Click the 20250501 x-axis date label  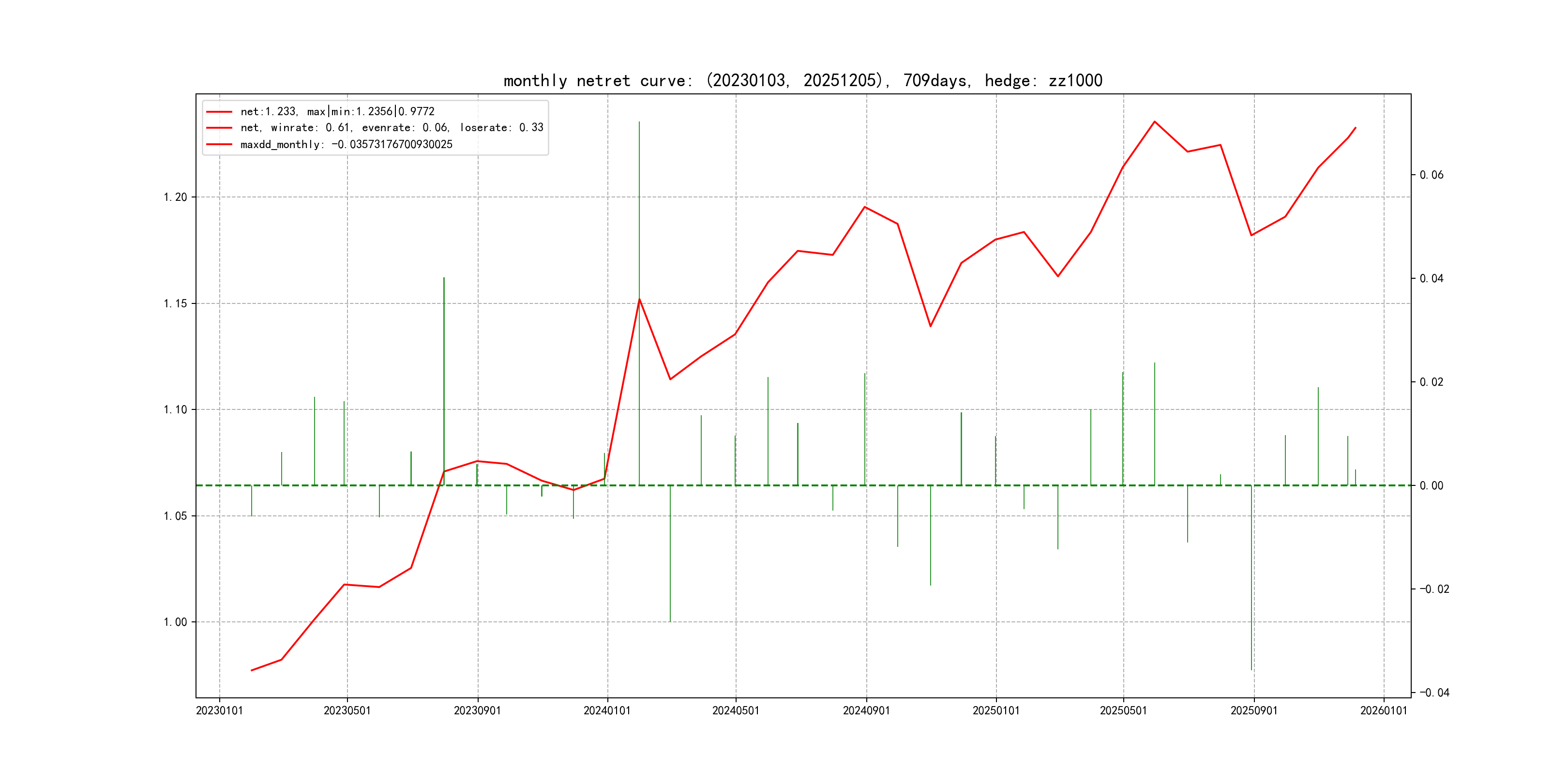(1123, 711)
